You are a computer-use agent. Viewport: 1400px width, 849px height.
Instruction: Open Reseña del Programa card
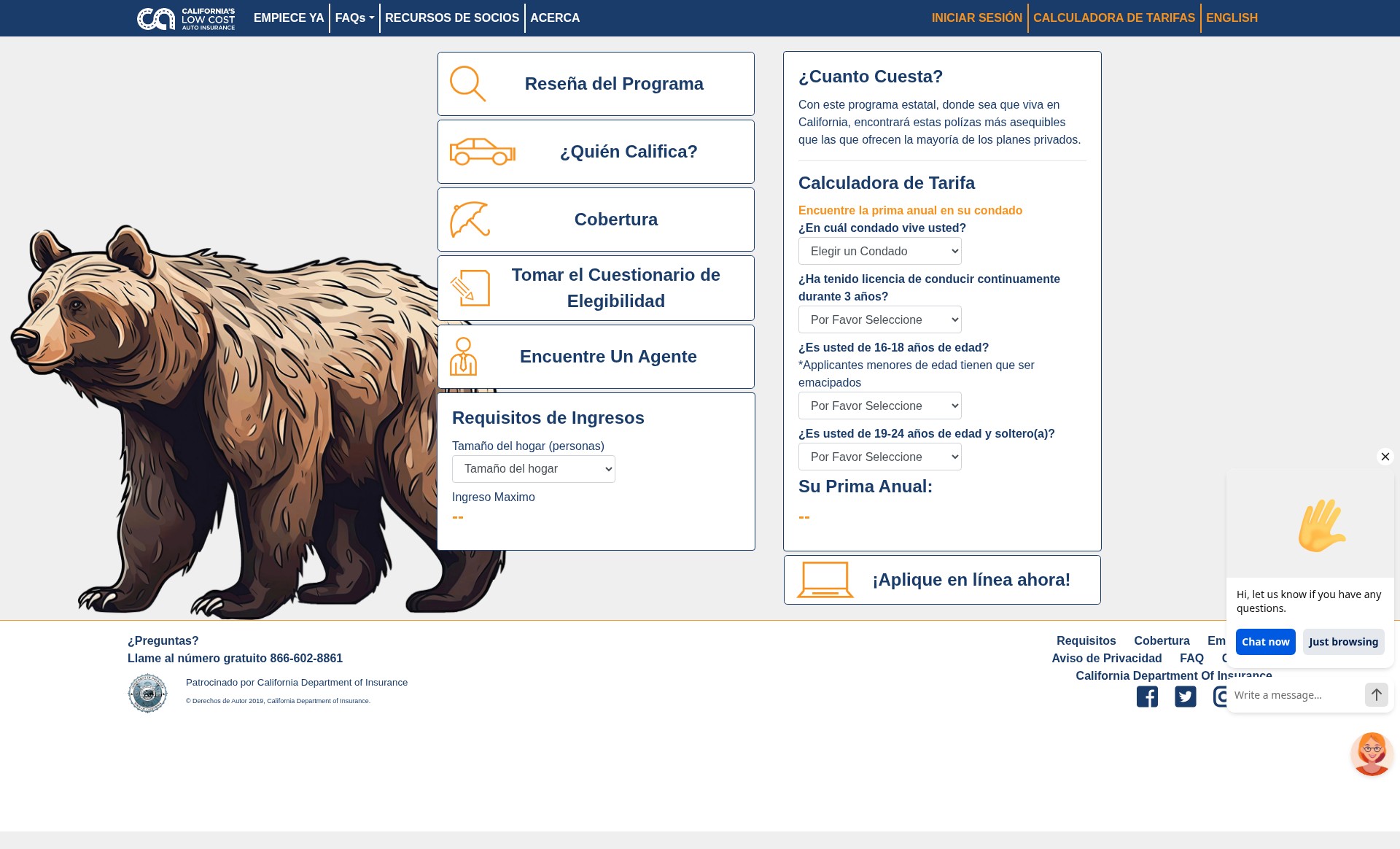(x=596, y=84)
